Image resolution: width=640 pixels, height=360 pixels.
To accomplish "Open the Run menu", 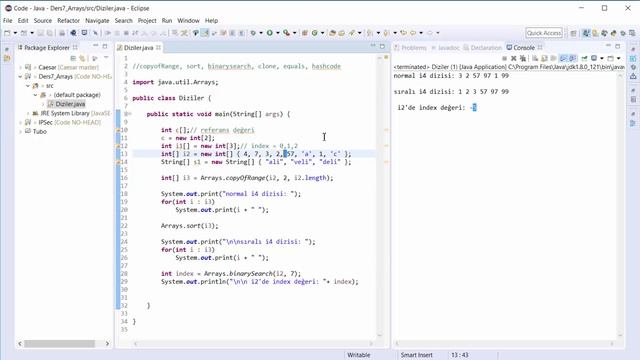I will click(167, 20).
